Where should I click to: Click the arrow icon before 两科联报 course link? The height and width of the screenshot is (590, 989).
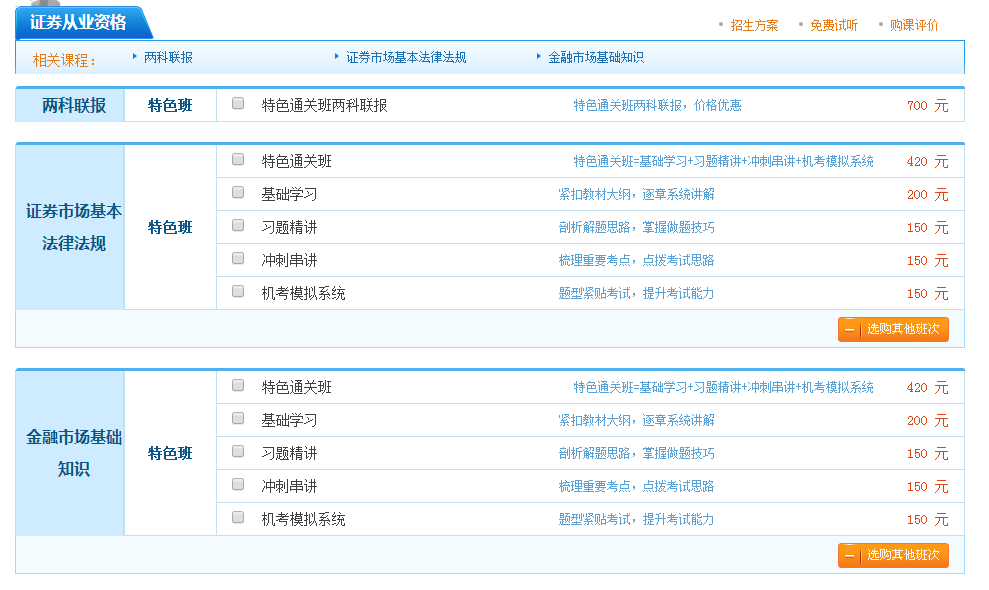point(136,57)
